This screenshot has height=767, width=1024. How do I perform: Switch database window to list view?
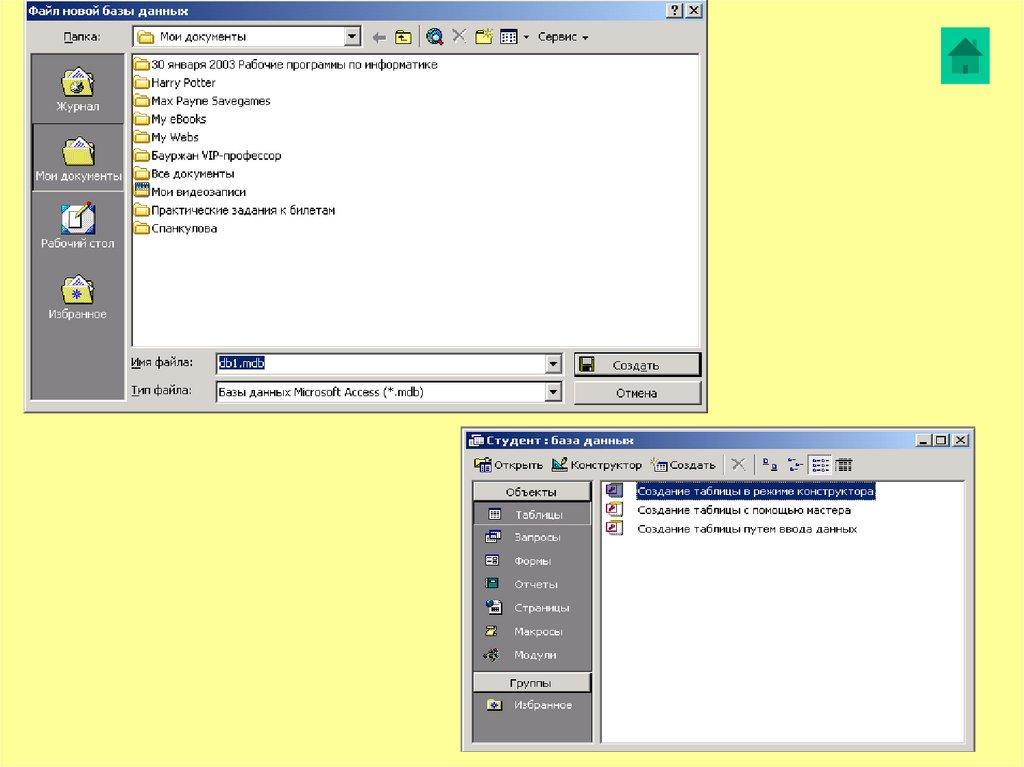(820, 465)
